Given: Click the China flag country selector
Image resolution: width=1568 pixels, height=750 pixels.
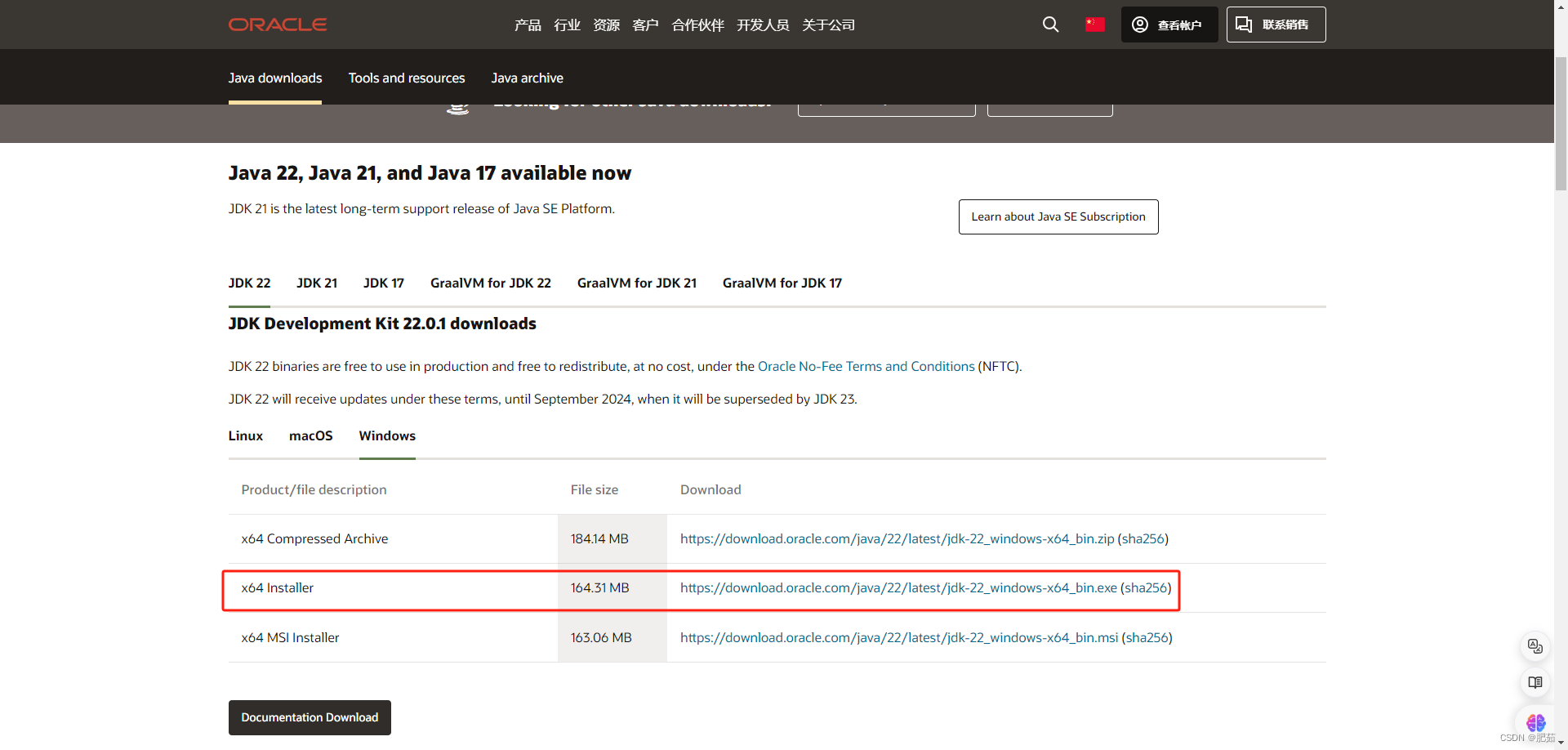Looking at the screenshot, I should point(1095,25).
